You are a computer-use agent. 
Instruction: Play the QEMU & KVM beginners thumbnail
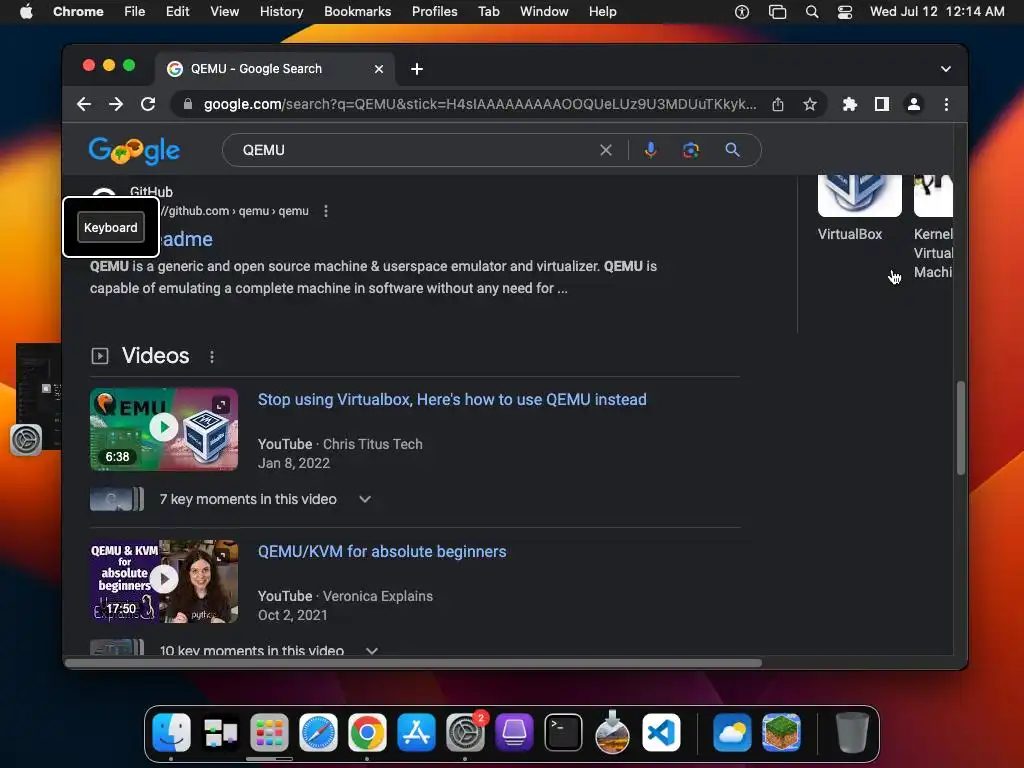point(164,581)
